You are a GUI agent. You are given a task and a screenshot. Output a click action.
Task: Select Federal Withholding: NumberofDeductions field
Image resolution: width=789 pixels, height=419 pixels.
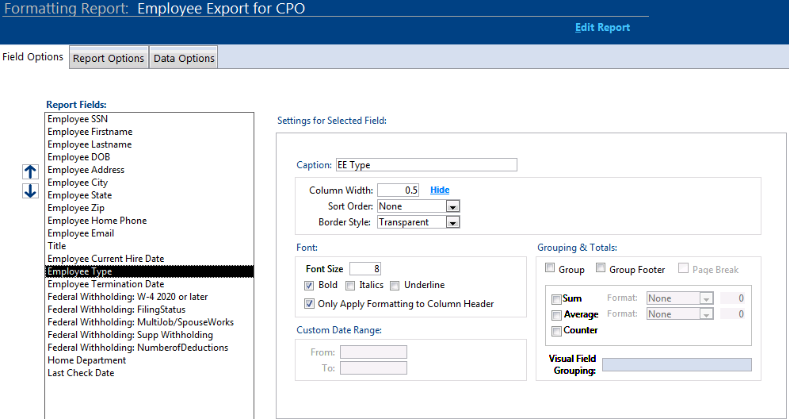tap(149, 348)
